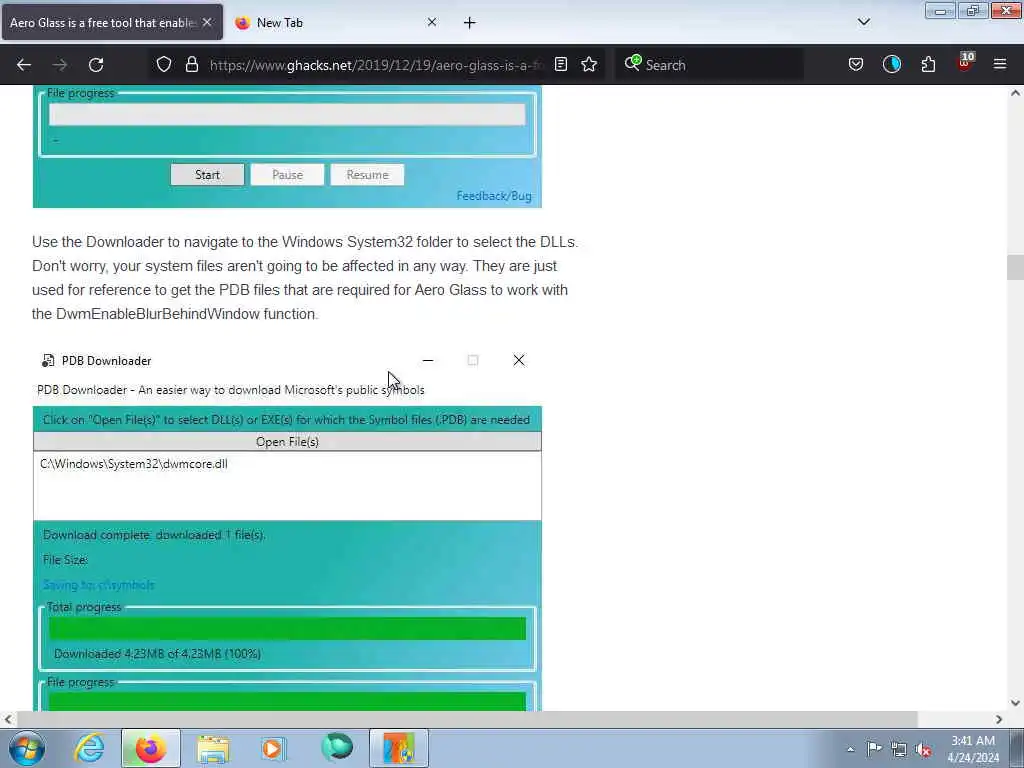Show hidden tray icons arrow
Screen dimensions: 1024x768
[x=850, y=749]
